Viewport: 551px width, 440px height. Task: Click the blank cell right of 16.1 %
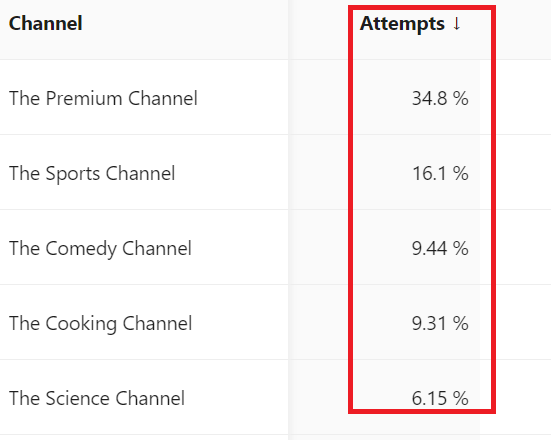[523, 172]
